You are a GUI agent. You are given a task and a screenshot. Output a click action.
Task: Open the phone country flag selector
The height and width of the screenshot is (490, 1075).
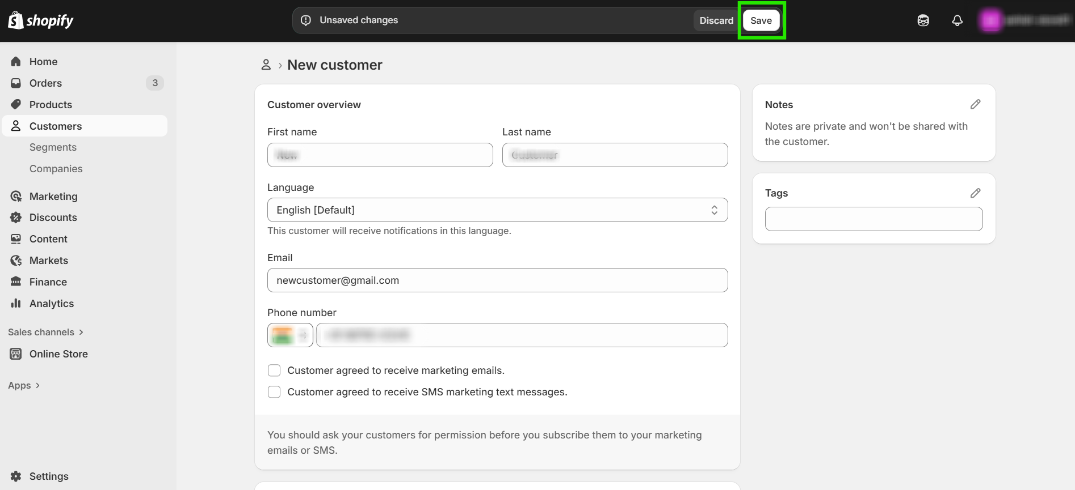coord(290,335)
